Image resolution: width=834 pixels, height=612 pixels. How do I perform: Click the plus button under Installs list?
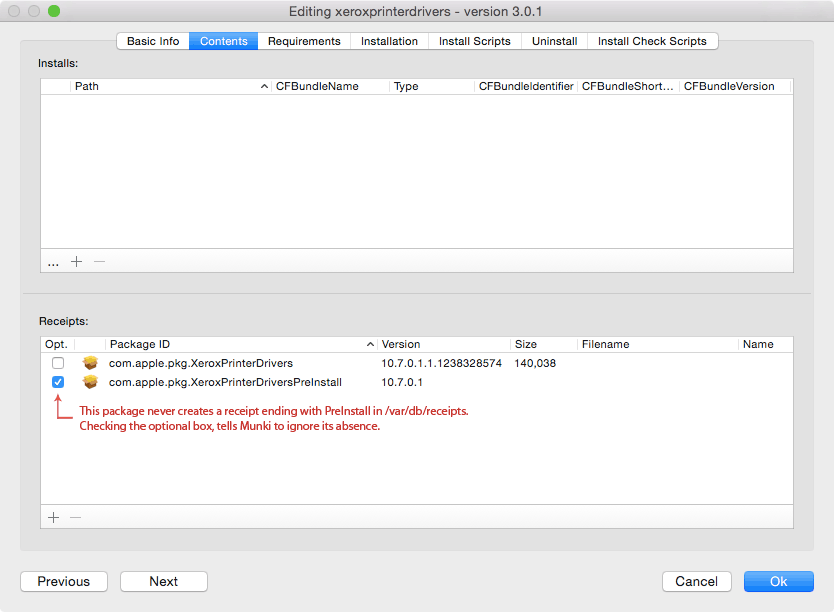pos(76,261)
